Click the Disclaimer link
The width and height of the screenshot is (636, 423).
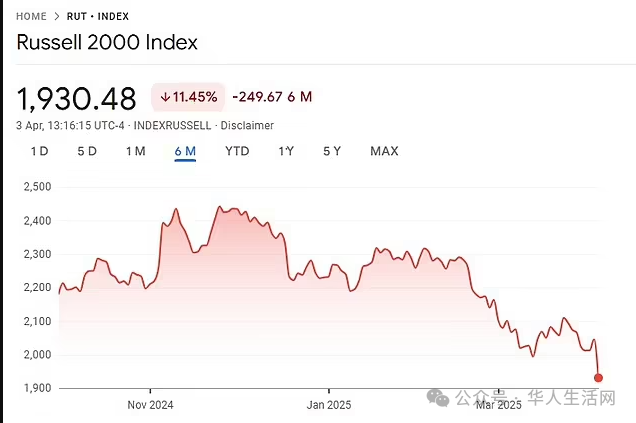[246, 125]
